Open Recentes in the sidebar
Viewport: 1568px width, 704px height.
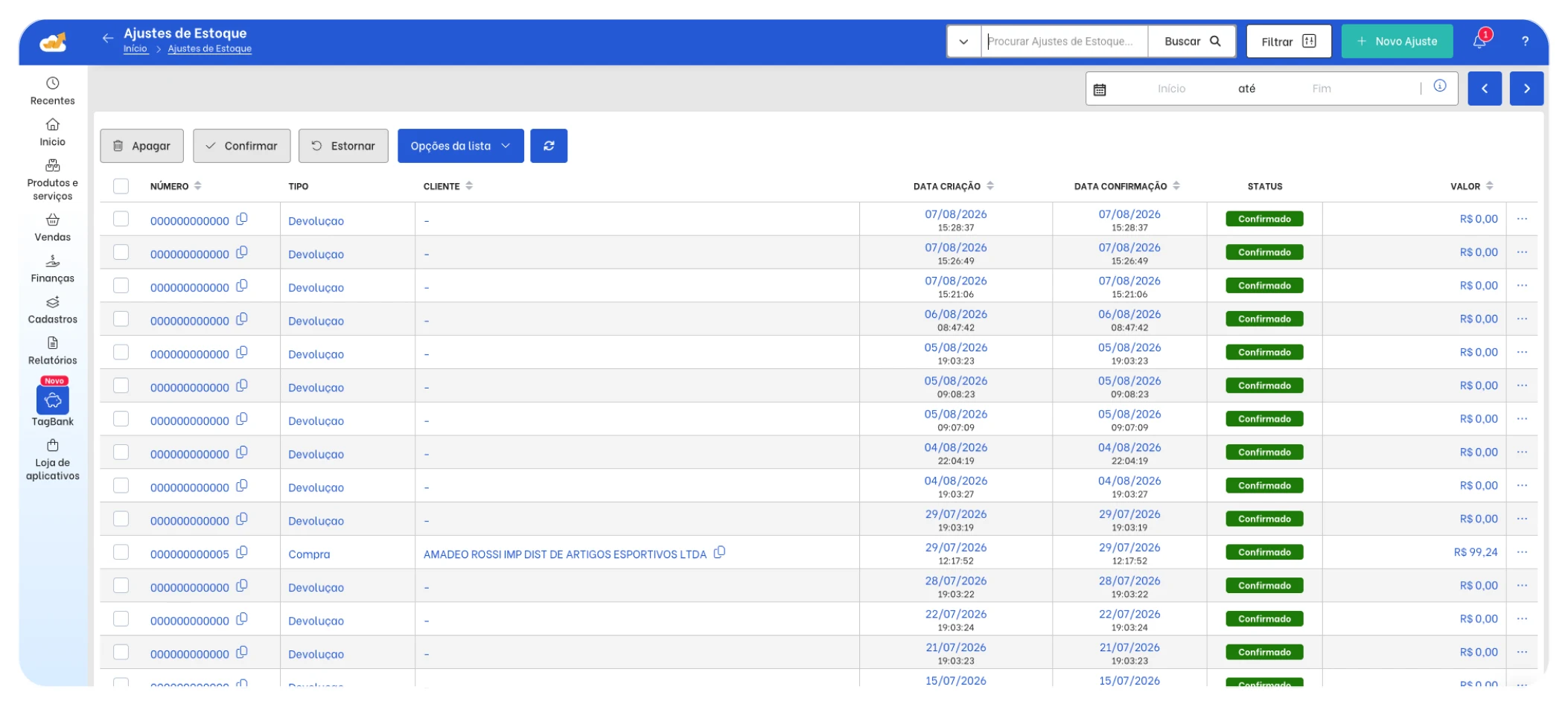pyautogui.click(x=53, y=92)
